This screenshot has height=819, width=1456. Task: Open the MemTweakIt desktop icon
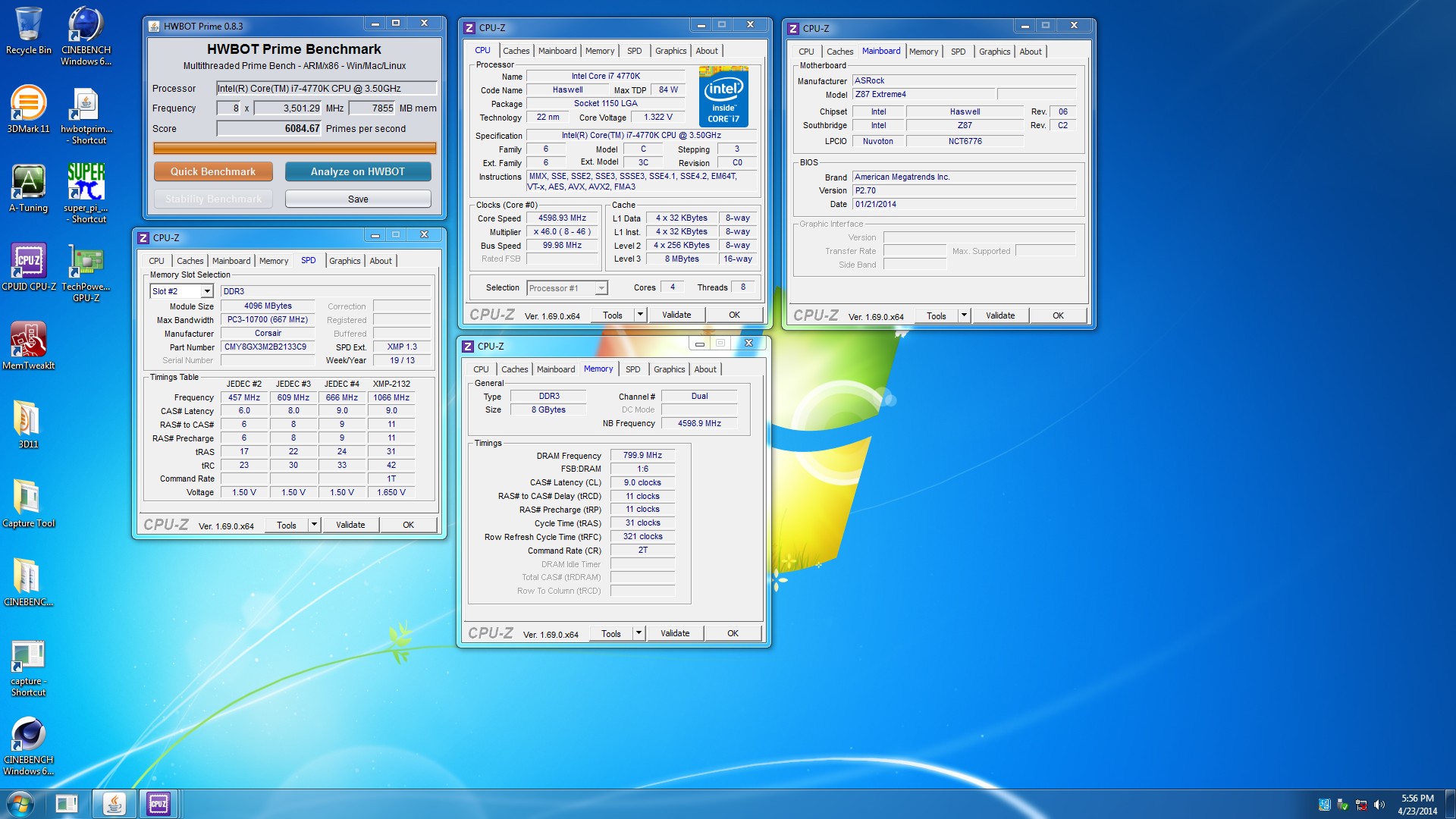pos(28,346)
